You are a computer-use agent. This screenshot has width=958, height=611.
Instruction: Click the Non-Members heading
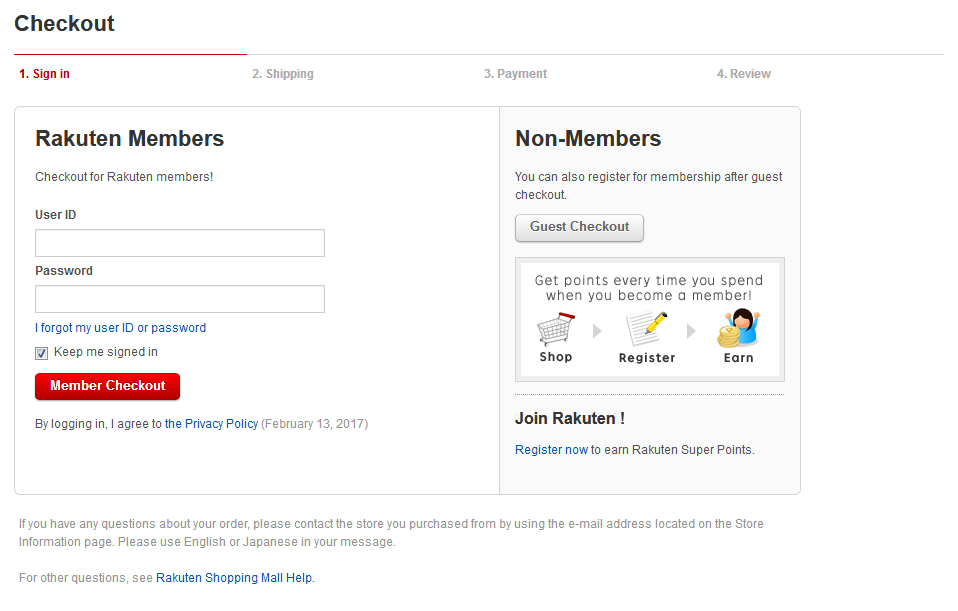(x=588, y=139)
